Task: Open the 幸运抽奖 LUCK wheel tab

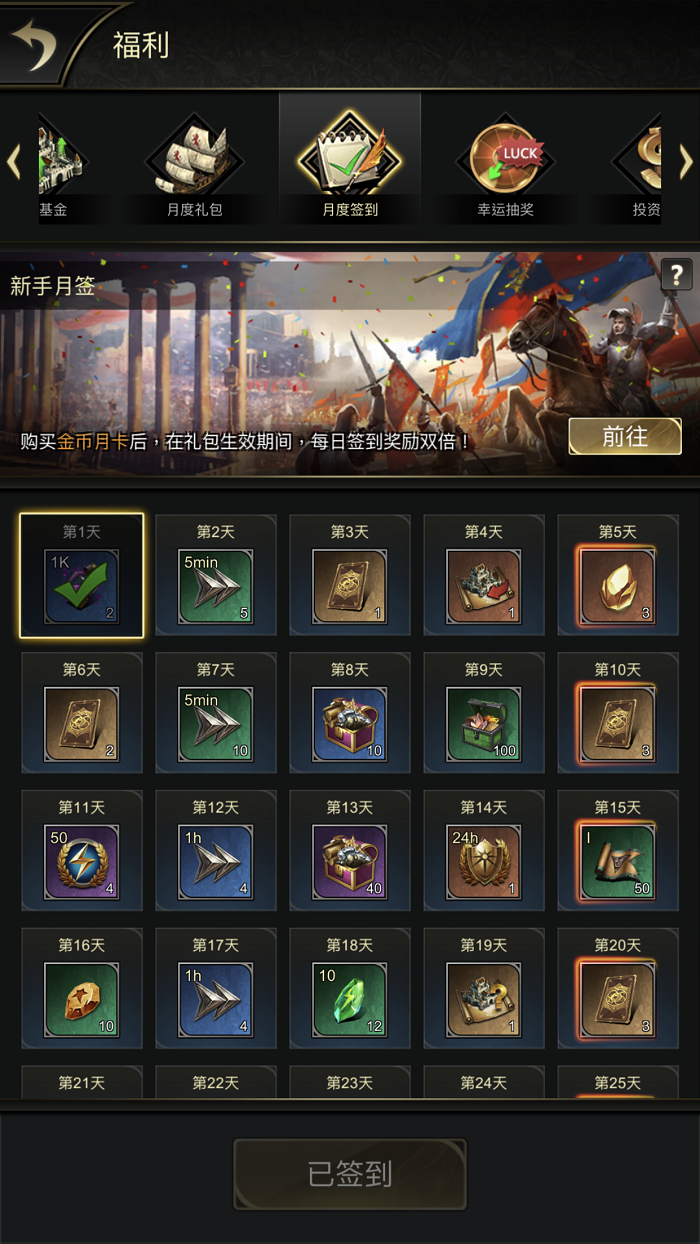Action: tap(505, 167)
